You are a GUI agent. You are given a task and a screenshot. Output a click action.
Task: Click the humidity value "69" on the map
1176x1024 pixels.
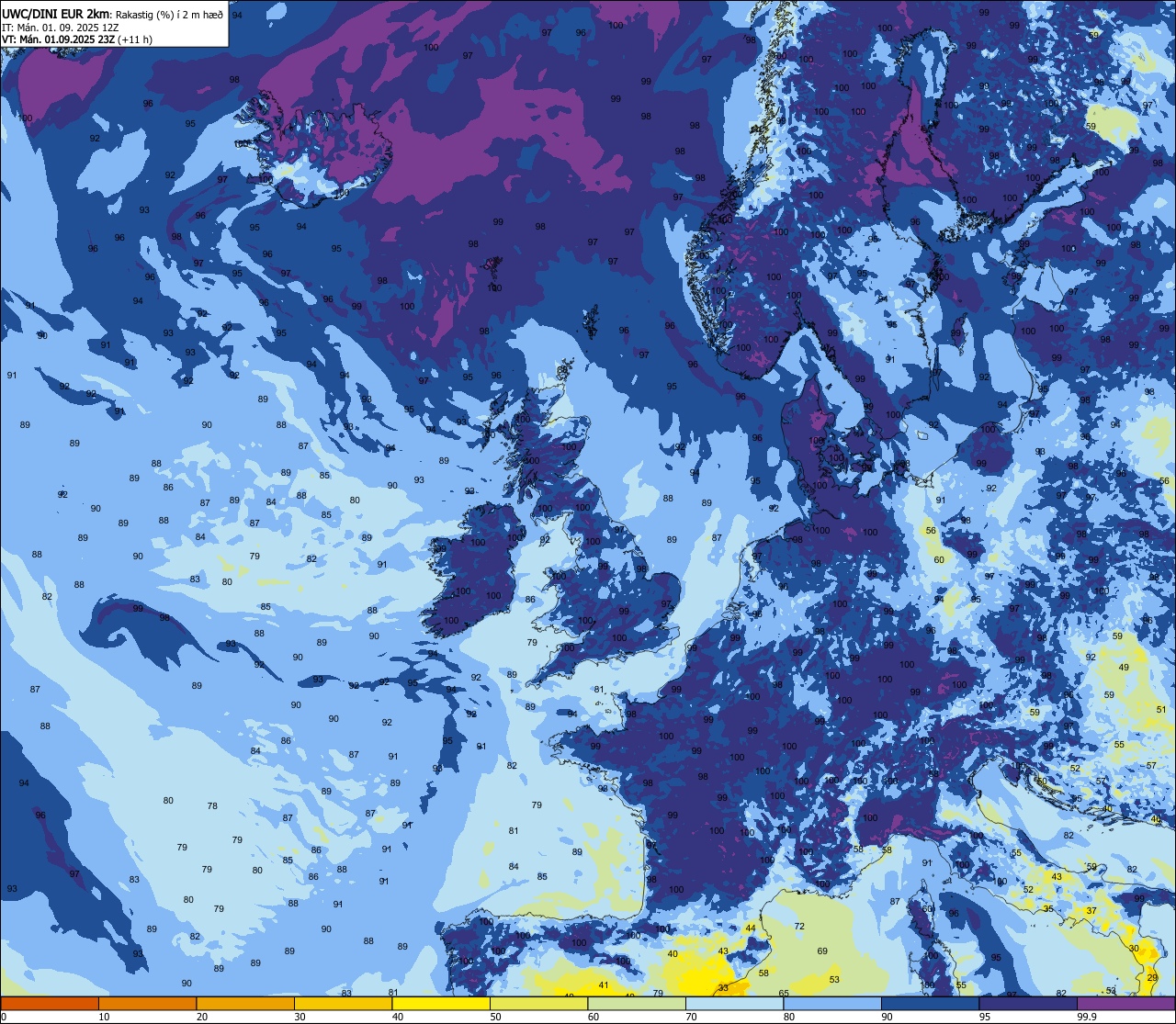coord(822,951)
